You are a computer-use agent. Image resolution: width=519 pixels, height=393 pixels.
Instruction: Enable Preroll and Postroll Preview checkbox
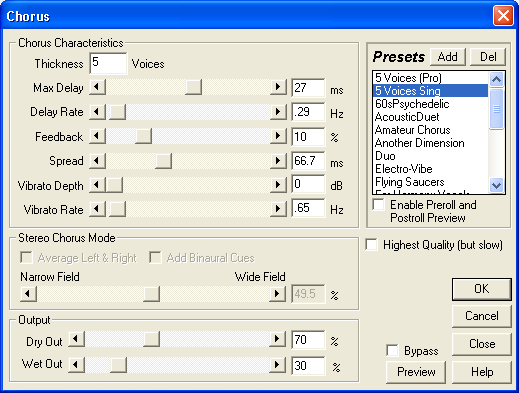point(379,205)
